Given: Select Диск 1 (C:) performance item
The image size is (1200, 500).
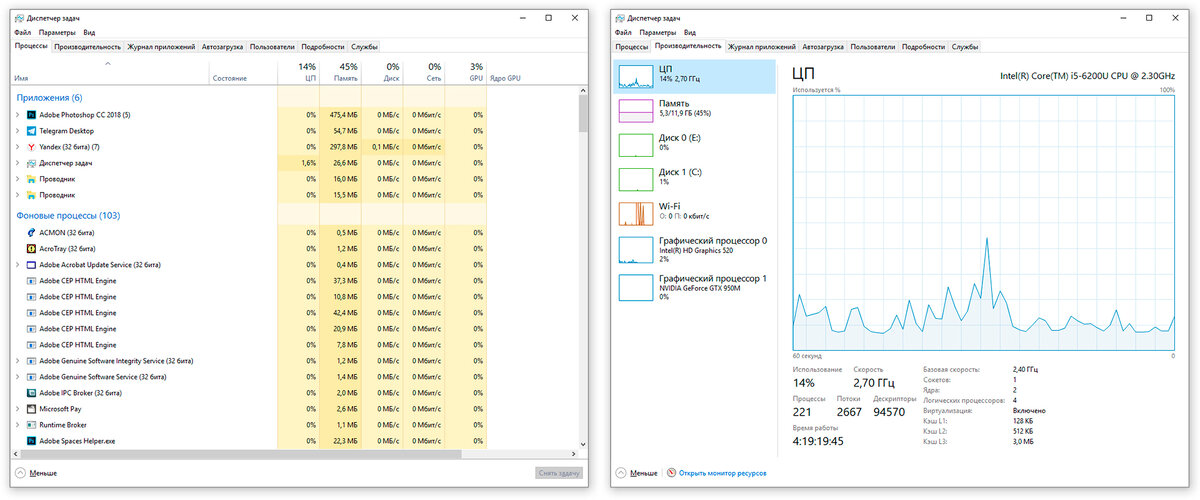Looking at the screenshot, I should 695,180.
